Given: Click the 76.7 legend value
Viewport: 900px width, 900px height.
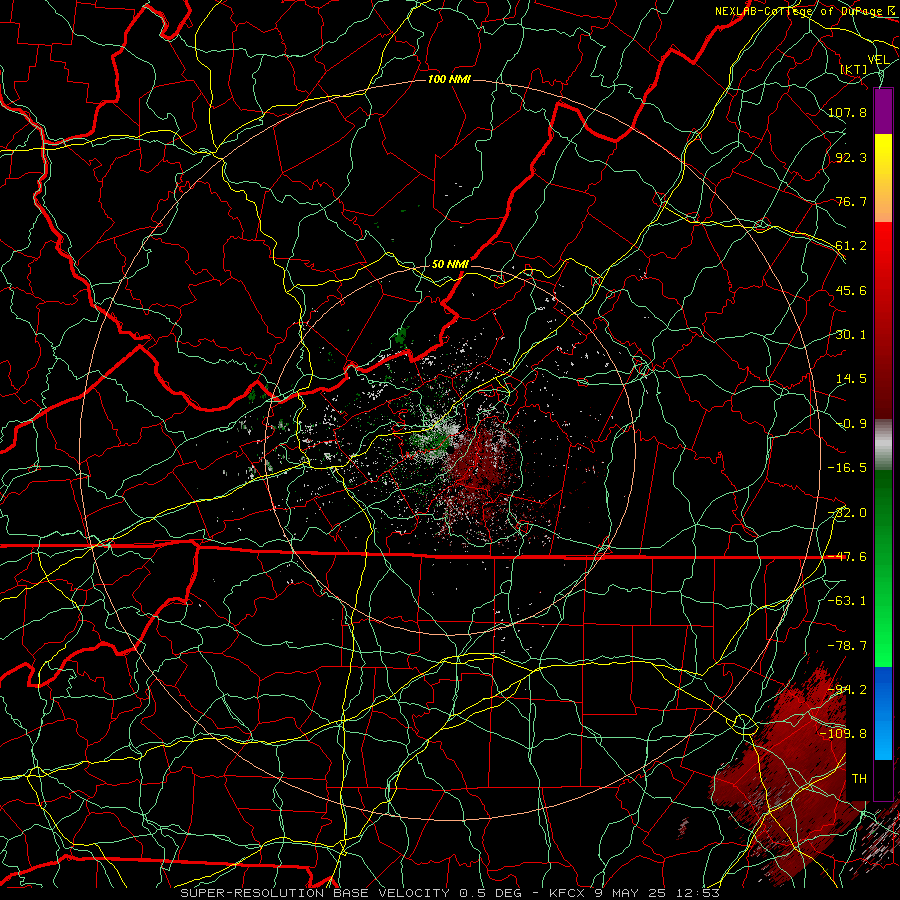Looking at the screenshot, I should [851, 201].
